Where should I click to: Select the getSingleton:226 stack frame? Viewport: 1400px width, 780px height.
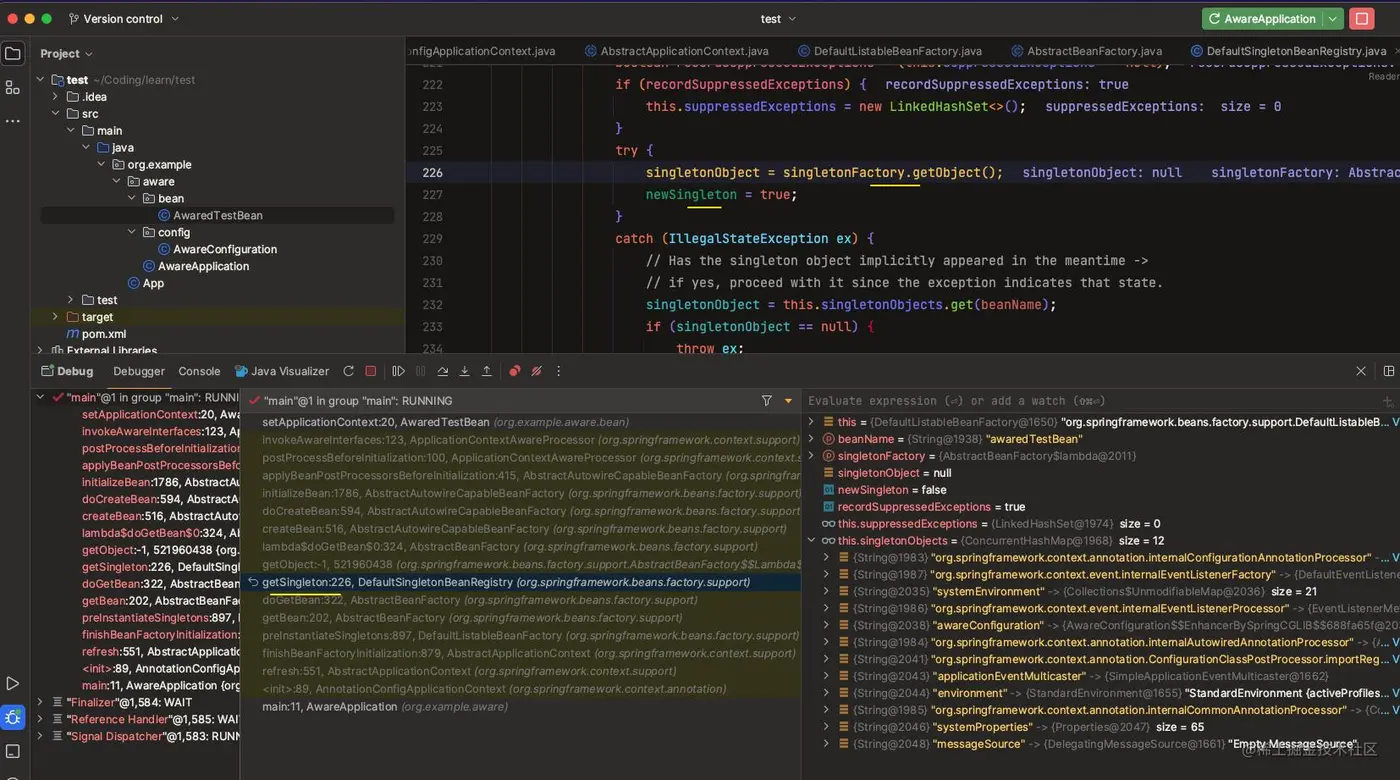pos(520,582)
